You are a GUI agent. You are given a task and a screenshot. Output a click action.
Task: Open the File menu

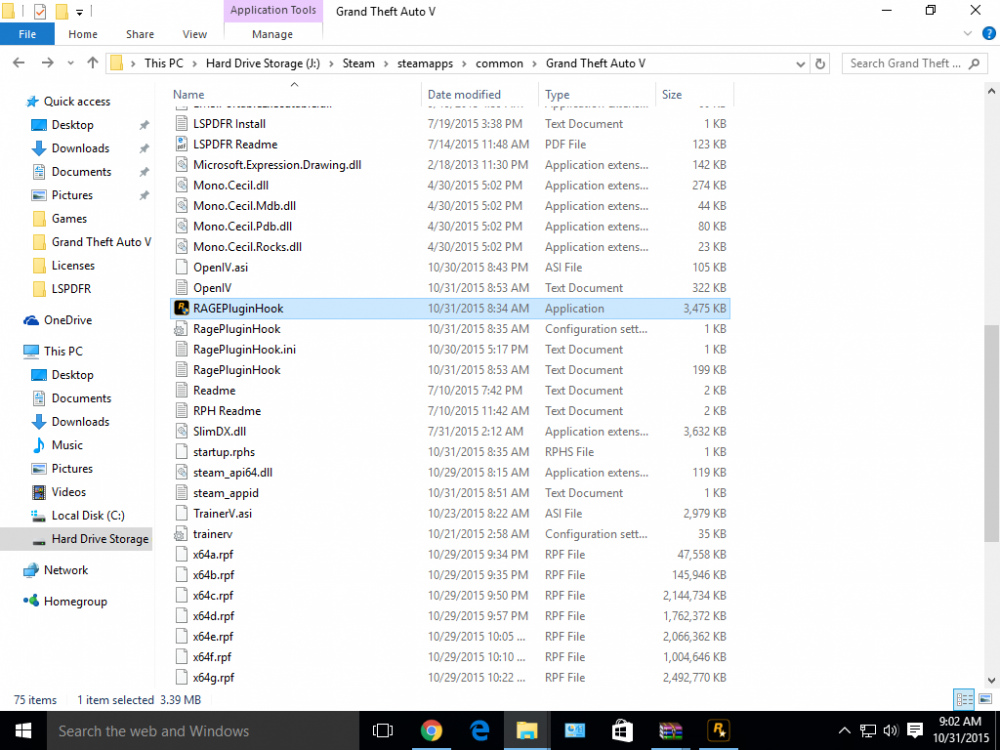pyautogui.click(x=27, y=34)
